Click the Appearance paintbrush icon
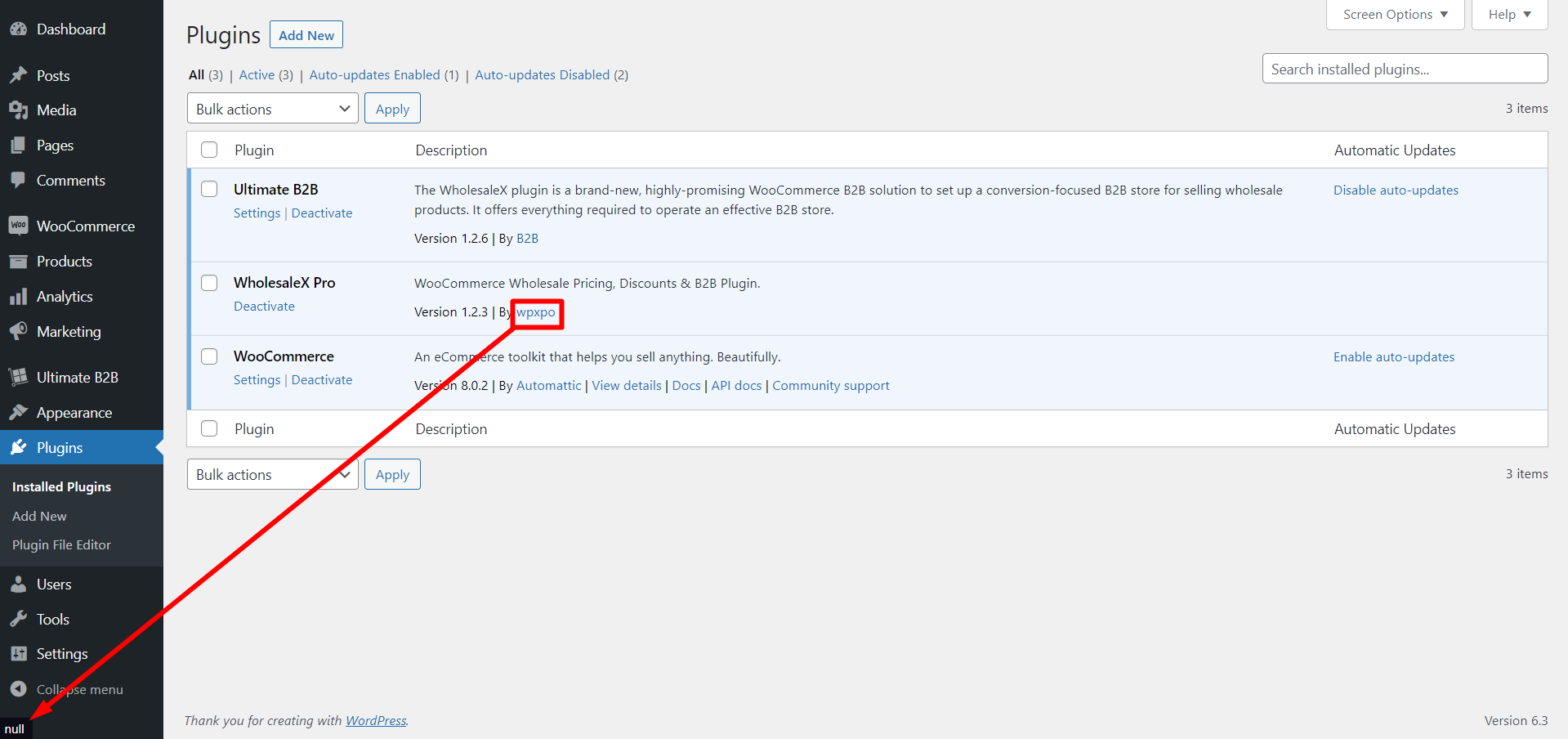Image resolution: width=1568 pixels, height=739 pixels. point(18,413)
